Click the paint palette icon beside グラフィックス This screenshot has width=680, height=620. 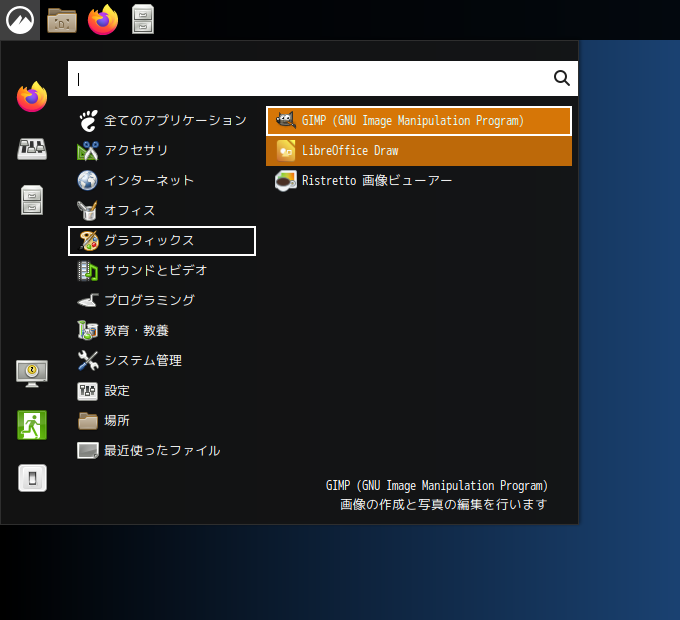88,241
